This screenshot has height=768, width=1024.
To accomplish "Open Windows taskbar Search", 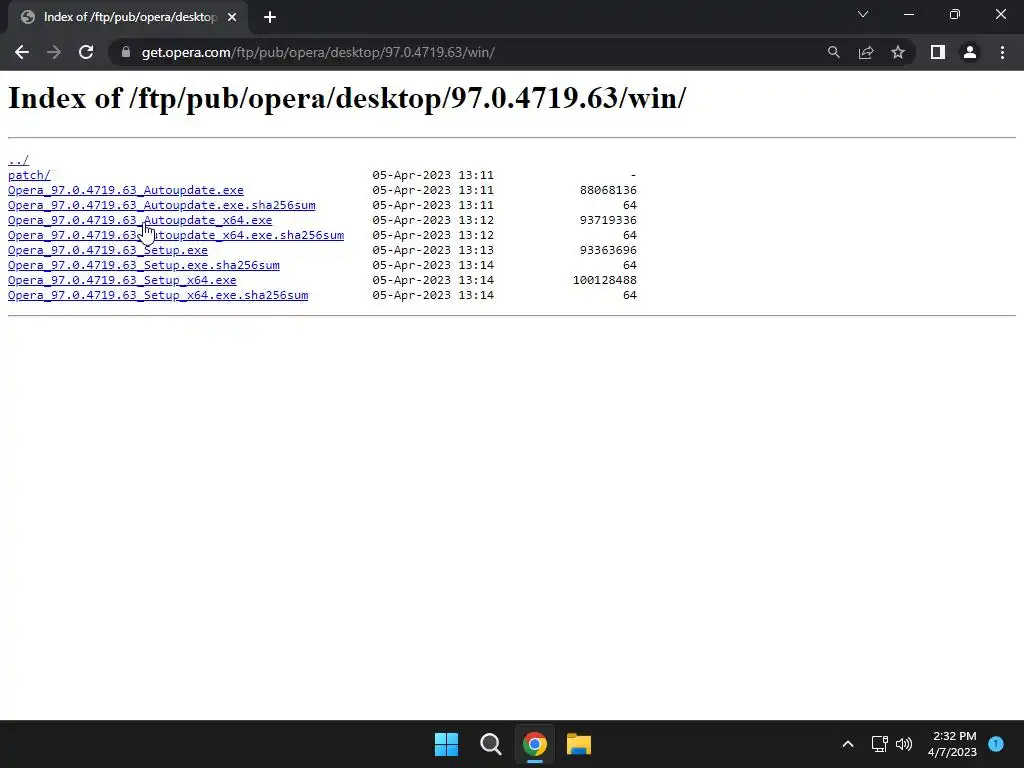I will (x=490, y=744).
